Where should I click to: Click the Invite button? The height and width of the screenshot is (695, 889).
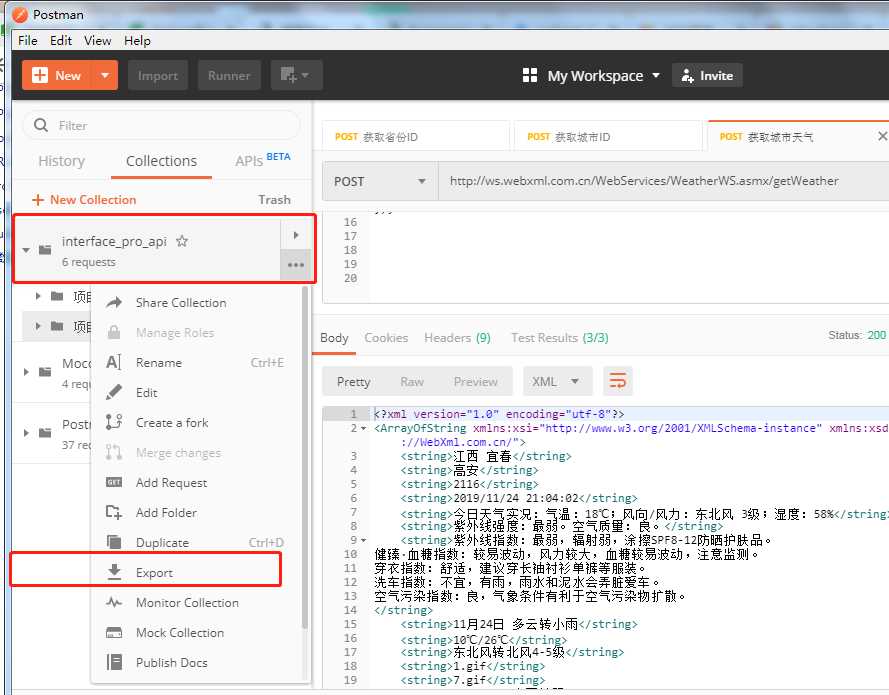pyautogui.click(x=707, y=75)
